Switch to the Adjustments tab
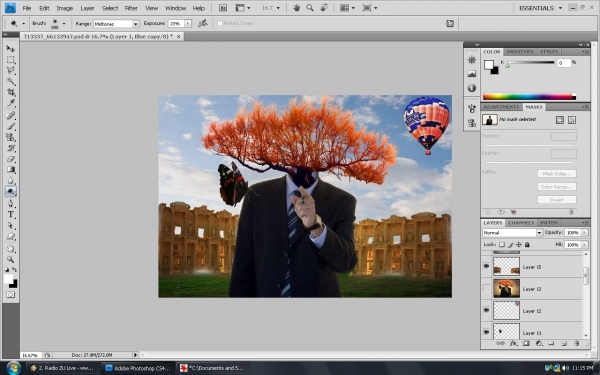600x375 pixels. coord(501,107)
